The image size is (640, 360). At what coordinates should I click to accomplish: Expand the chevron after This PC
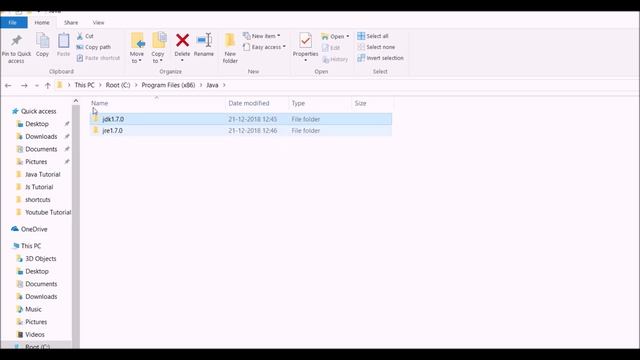100,85
